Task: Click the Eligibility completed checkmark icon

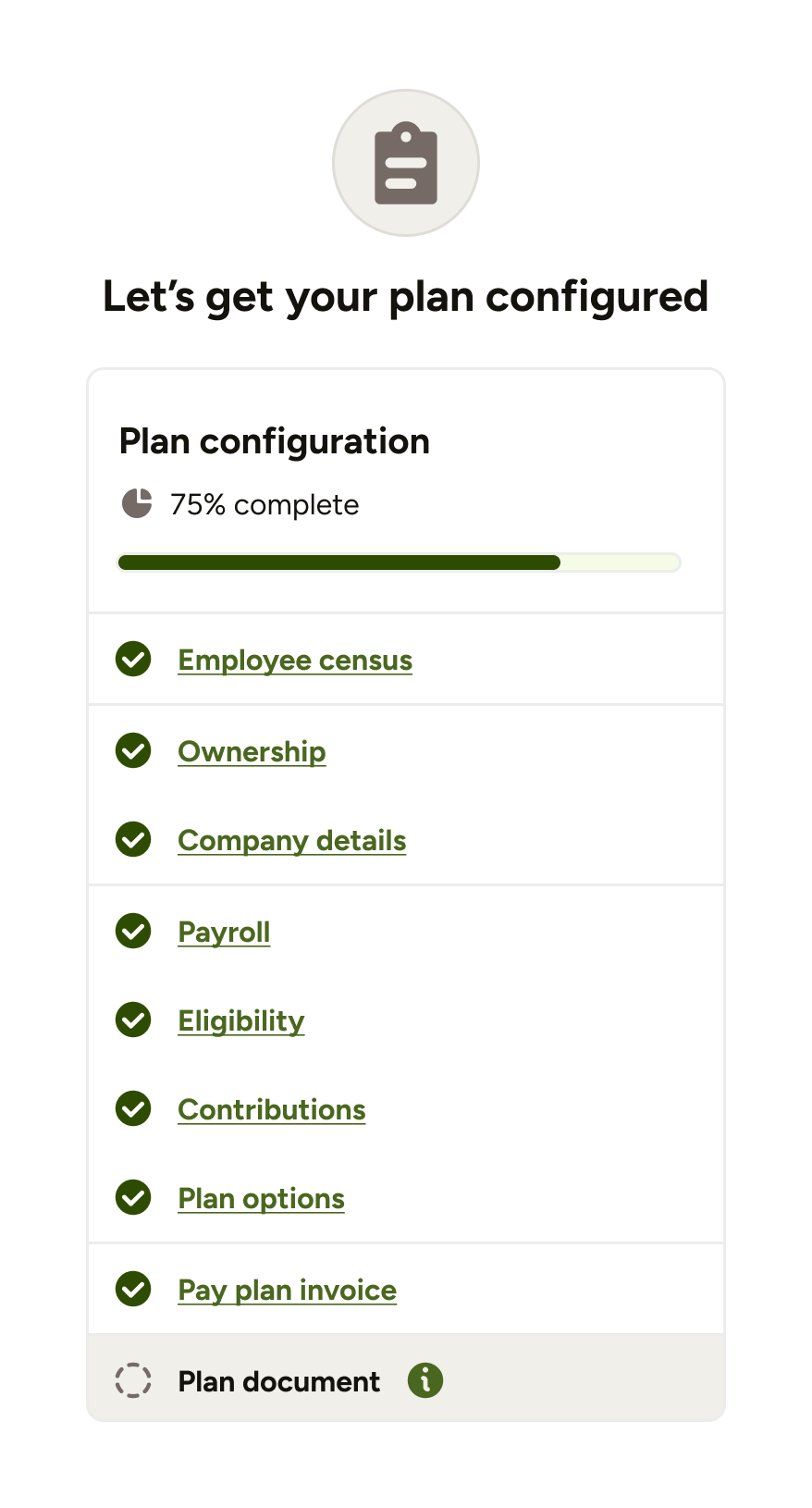Action: coord(134,1020)
